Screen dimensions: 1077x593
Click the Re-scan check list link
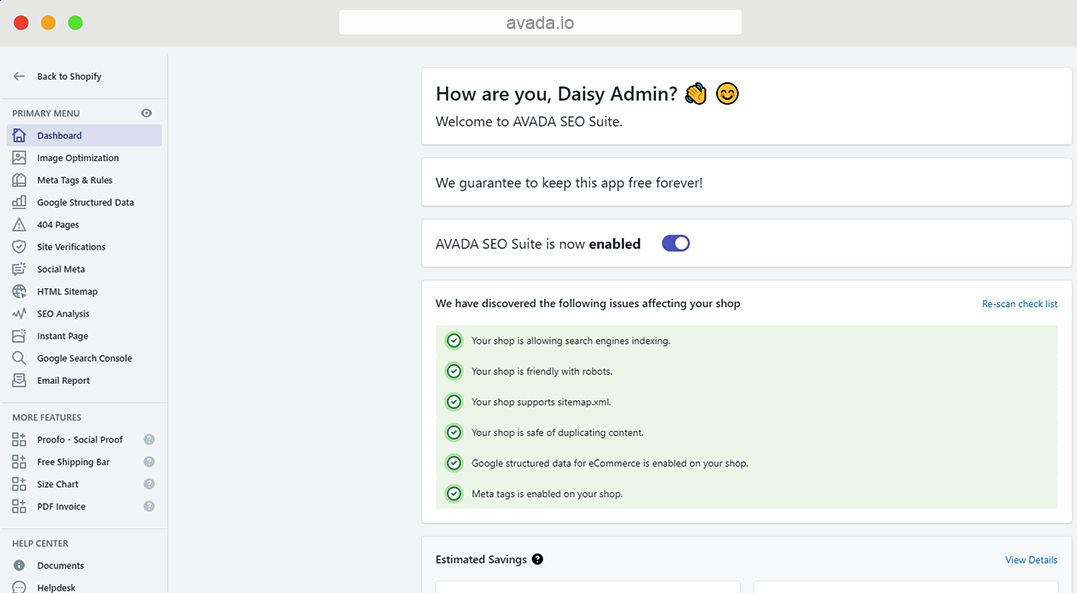click(x=1019, y=303)
